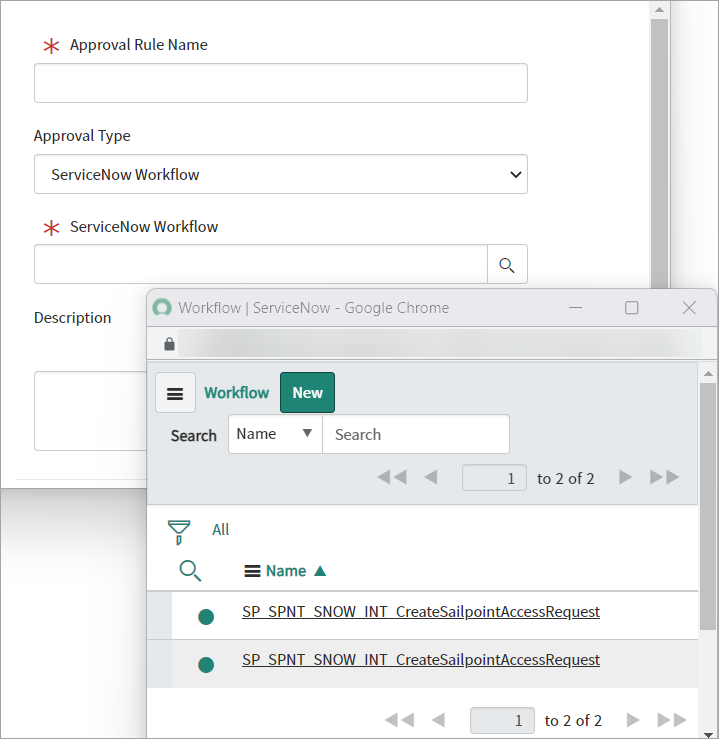The height and width of the screenshot is (739, 719).
Task: Click the Workflow list title link
Action: 237,393
